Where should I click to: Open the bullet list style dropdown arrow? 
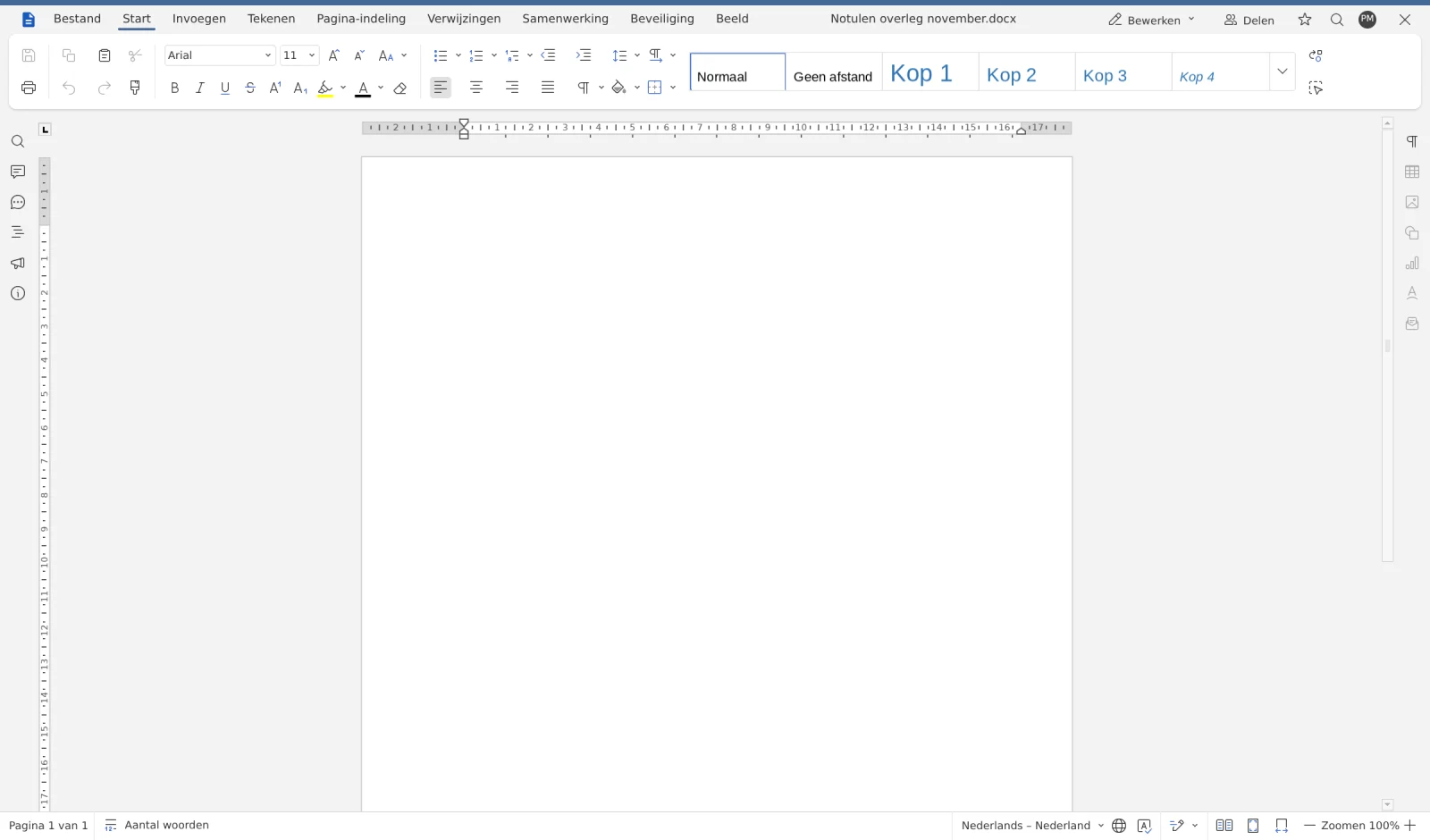coord(458,55)
